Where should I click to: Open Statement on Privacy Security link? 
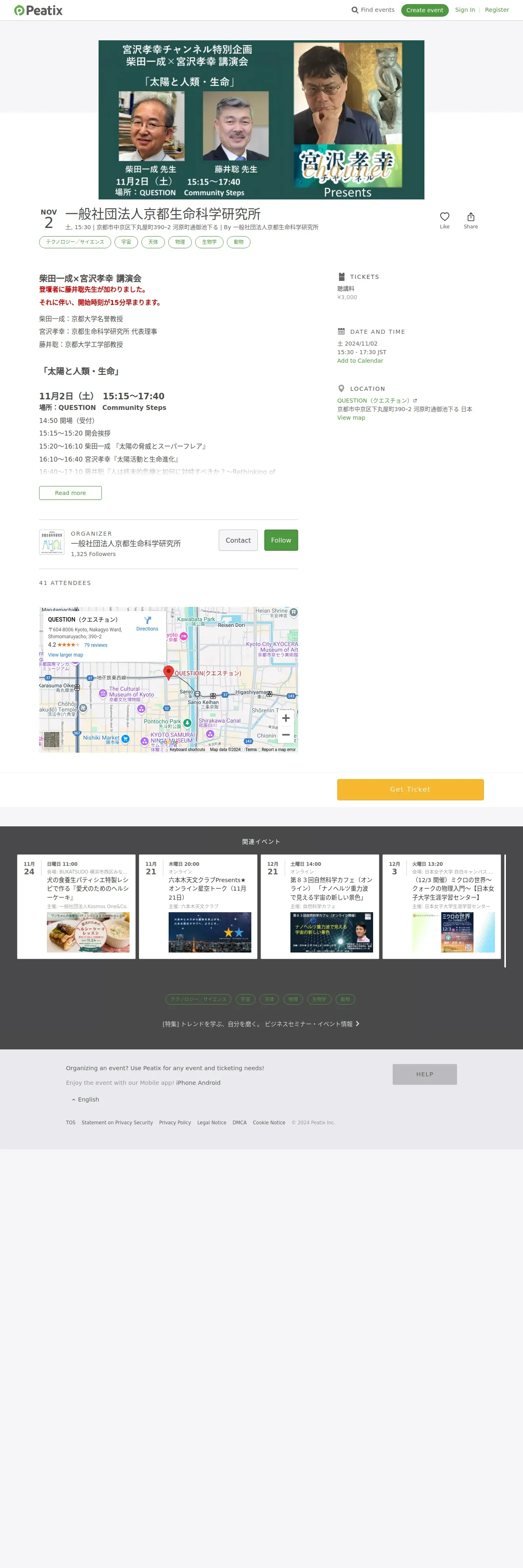[117, 1122]
